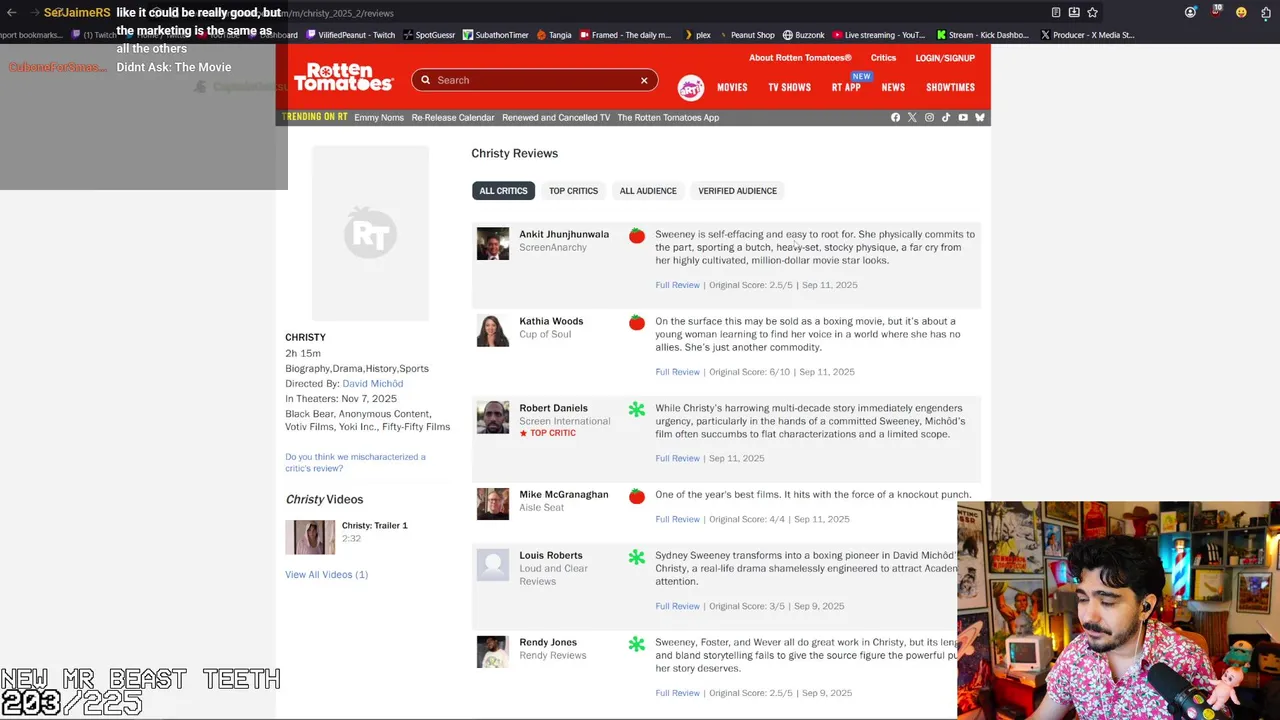
Task: Open Full Review link for Louis Roberts
Action: click(677, 606)
